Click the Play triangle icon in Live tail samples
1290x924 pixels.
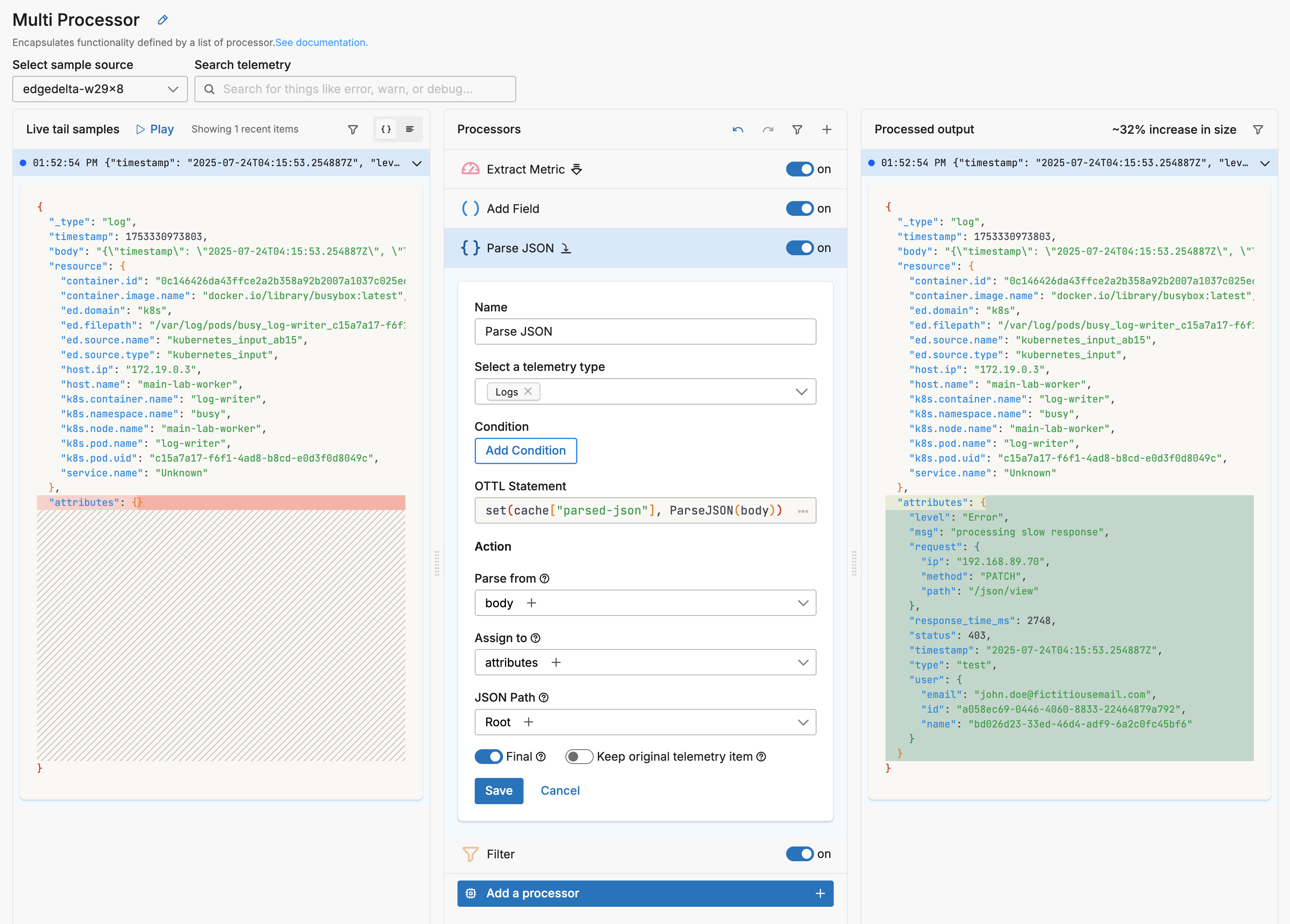[x=140, y=130]
